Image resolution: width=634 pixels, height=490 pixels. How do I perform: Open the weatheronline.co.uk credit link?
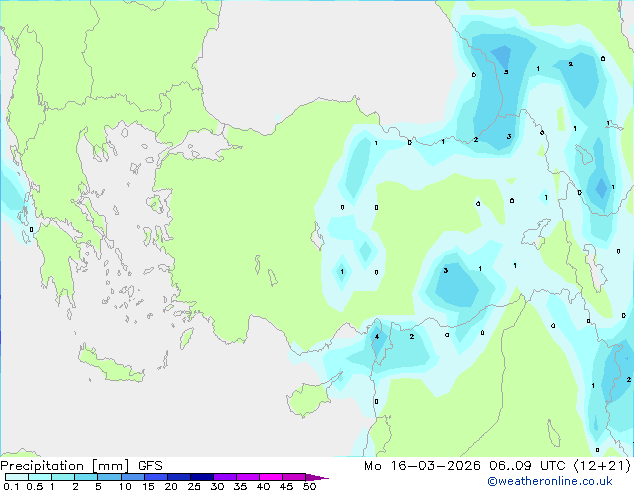[x=550, y=481]
